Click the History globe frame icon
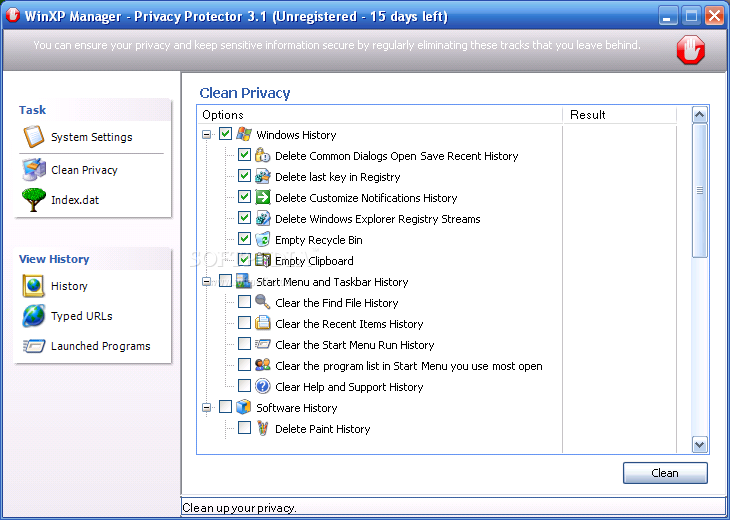 point(34,285)
